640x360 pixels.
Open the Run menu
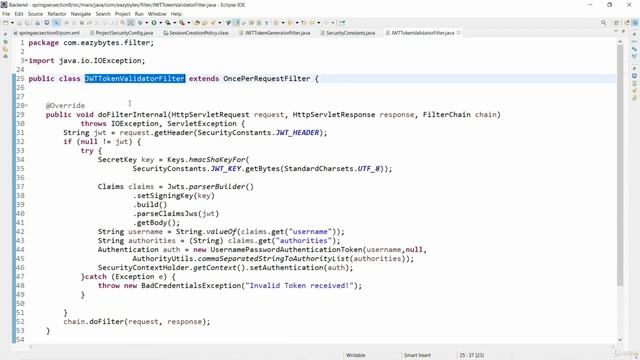[x=139, y=14]
